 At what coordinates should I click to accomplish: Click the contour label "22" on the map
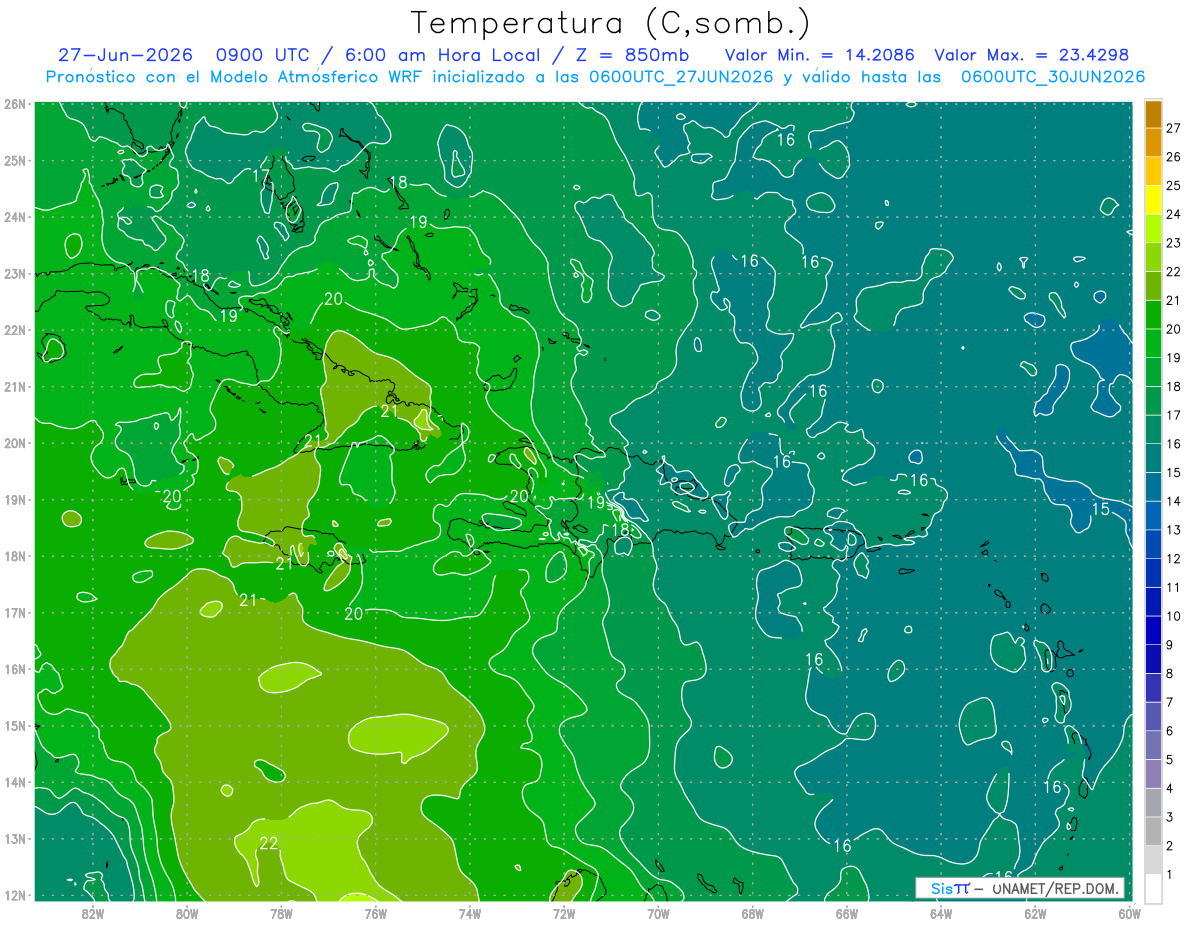coord(268,844)
